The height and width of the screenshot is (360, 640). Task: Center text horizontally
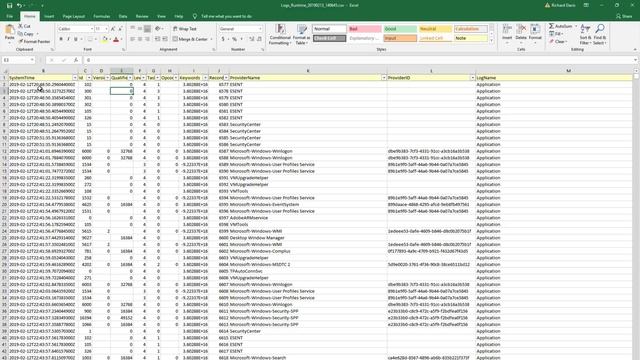(x=140, y=39)
